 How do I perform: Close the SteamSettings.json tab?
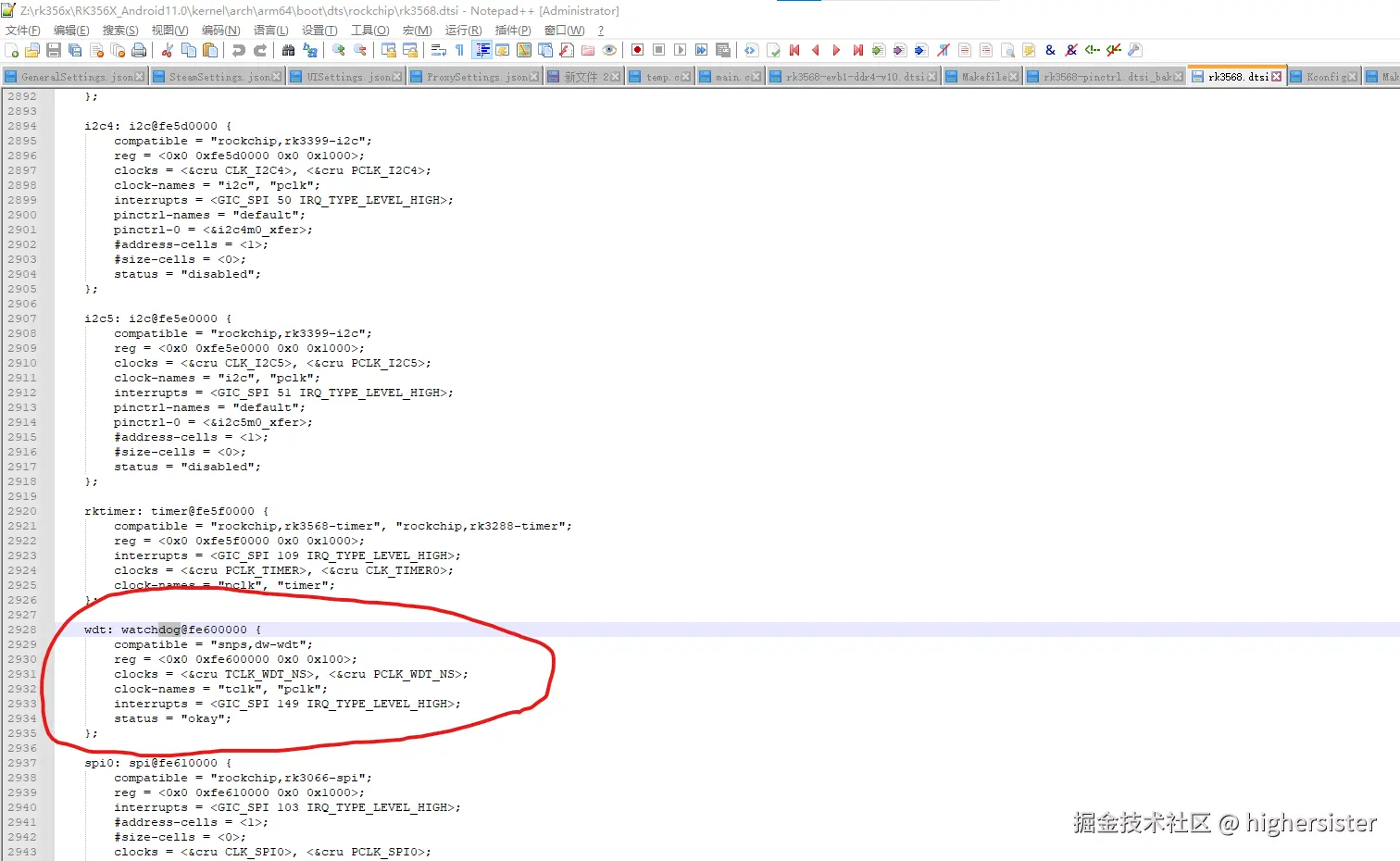tap(277, 77)
